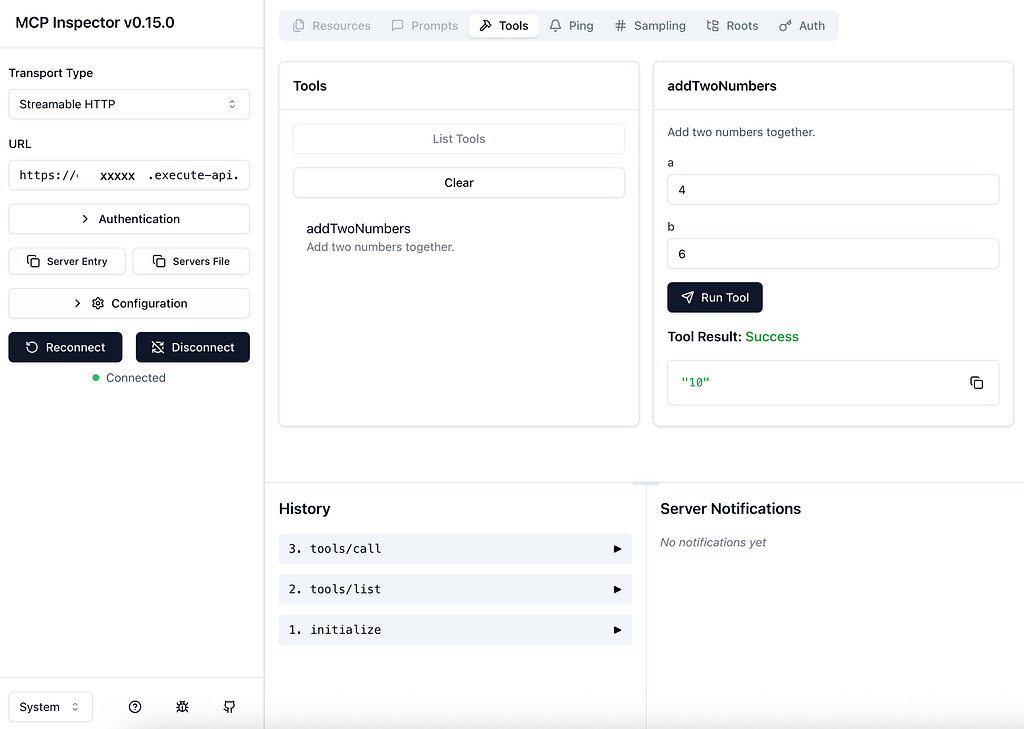Click the hammer icon in Tools tab

coord(485,25)
